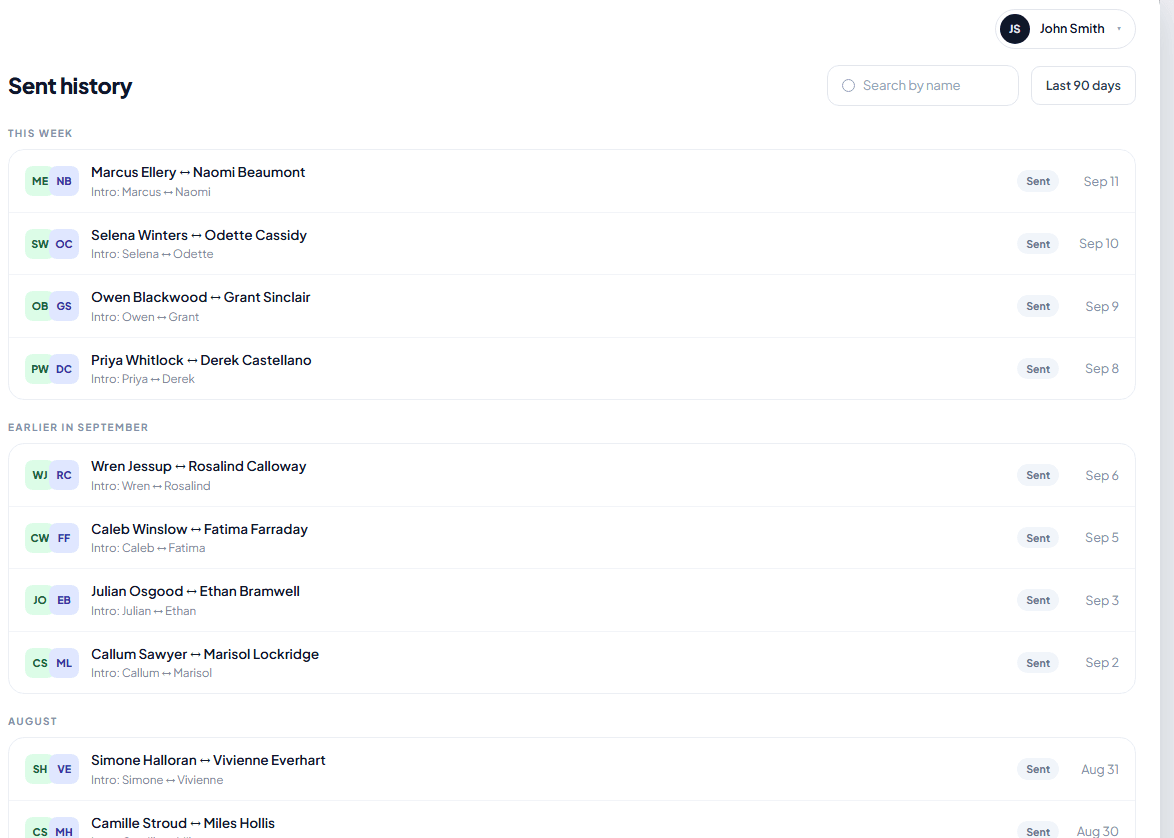Open the John Smith account menu
The image size is (1174, 838).
[x=1065, y=29]
